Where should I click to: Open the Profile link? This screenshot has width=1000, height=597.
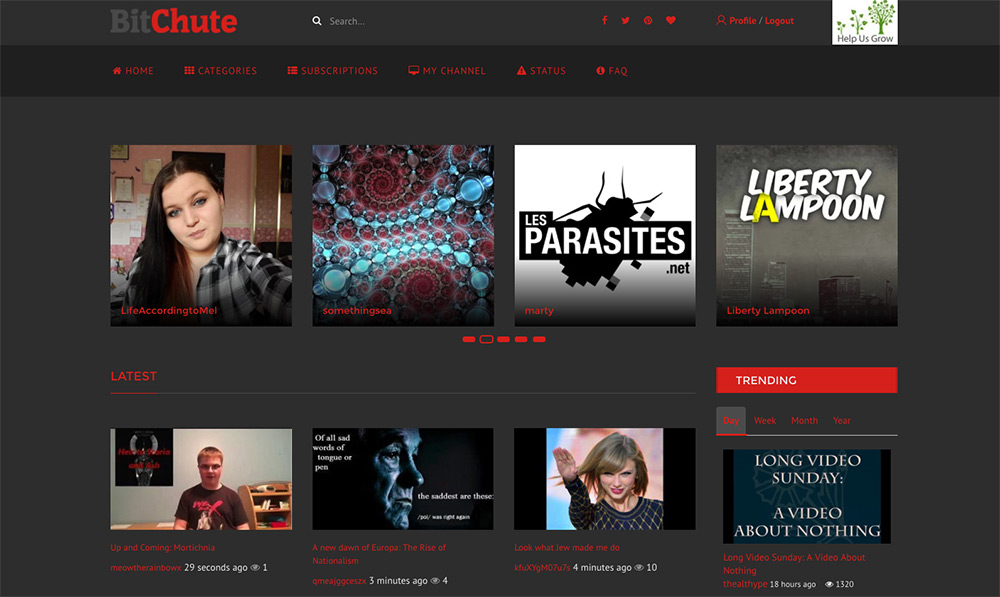pyautogui.click(x=743, y=20)
